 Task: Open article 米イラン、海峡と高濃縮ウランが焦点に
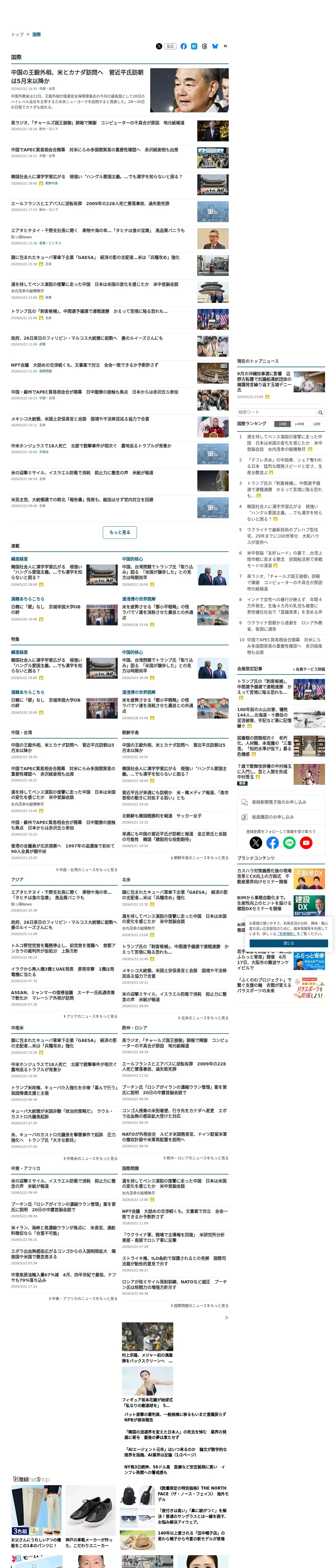click(63, 1230)
